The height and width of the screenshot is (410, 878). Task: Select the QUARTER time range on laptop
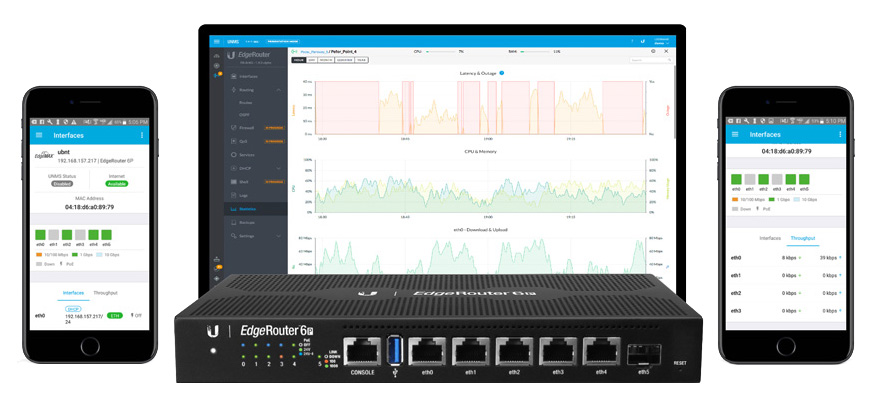[344, 59]
